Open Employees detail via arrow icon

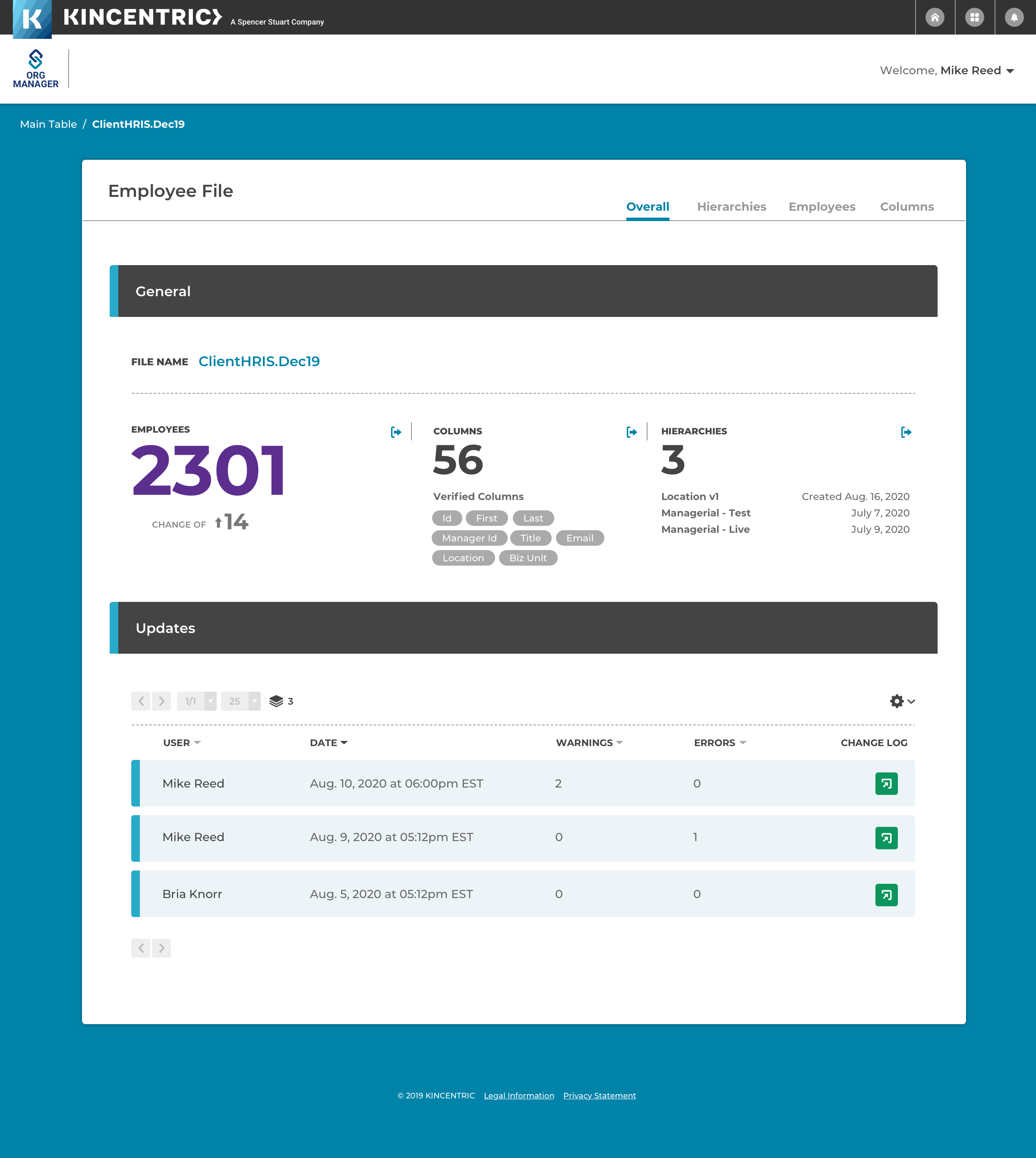(x=396, y=432)
